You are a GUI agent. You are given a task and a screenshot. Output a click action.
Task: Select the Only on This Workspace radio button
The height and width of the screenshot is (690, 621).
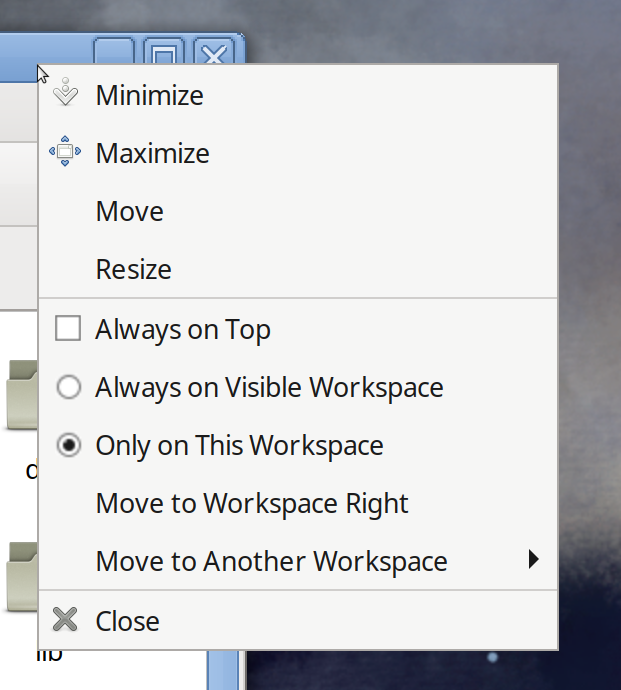(x=69, y=445)
